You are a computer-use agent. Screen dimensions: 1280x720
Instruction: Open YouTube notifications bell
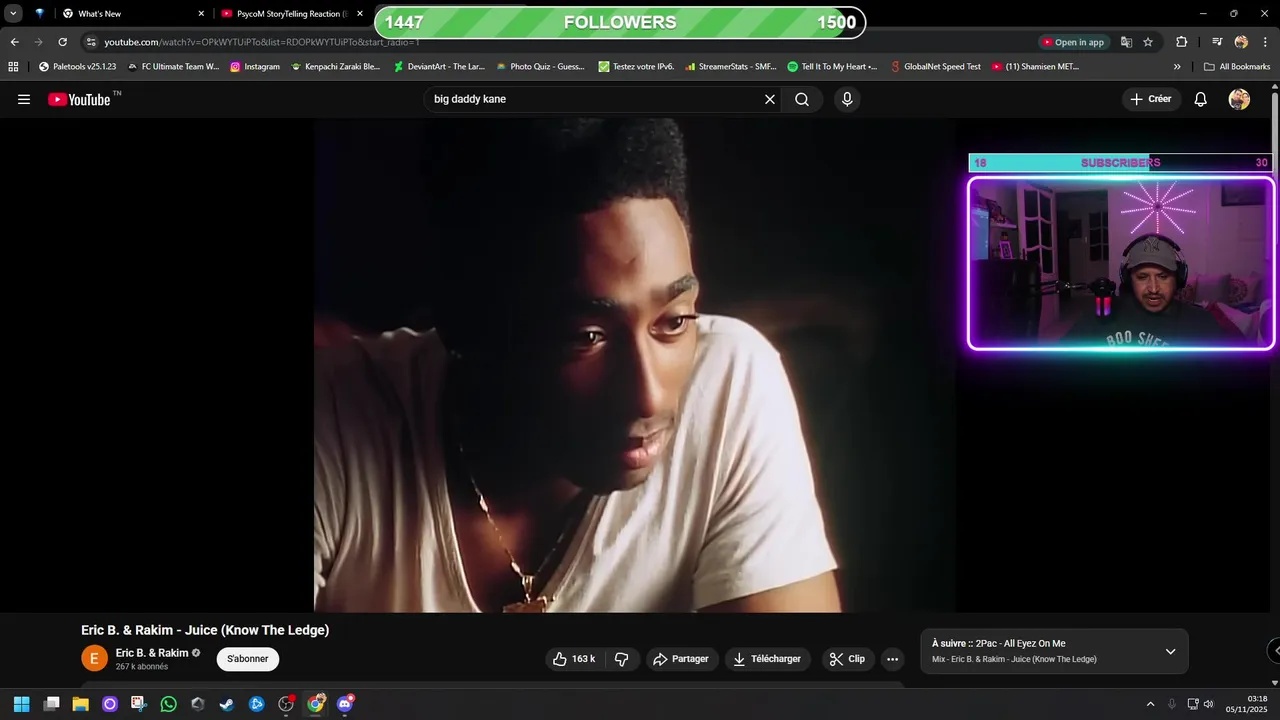pyautogui.click(x=1201, y=99)
